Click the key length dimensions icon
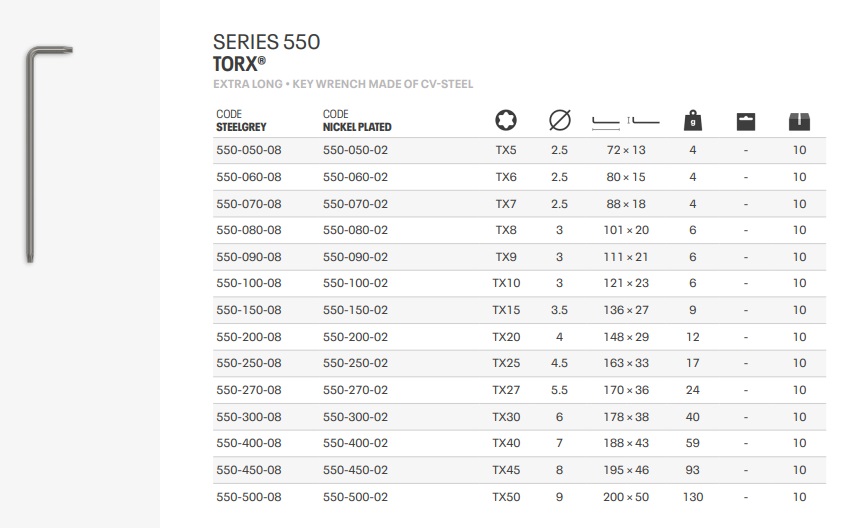Image resolution: width=852 pixels, height=528 pixels. coord(626,122)
